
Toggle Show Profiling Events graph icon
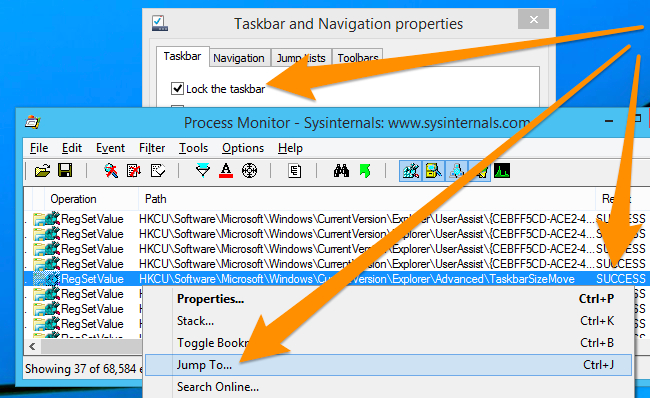pyautogui.click(x=502, y=171)
